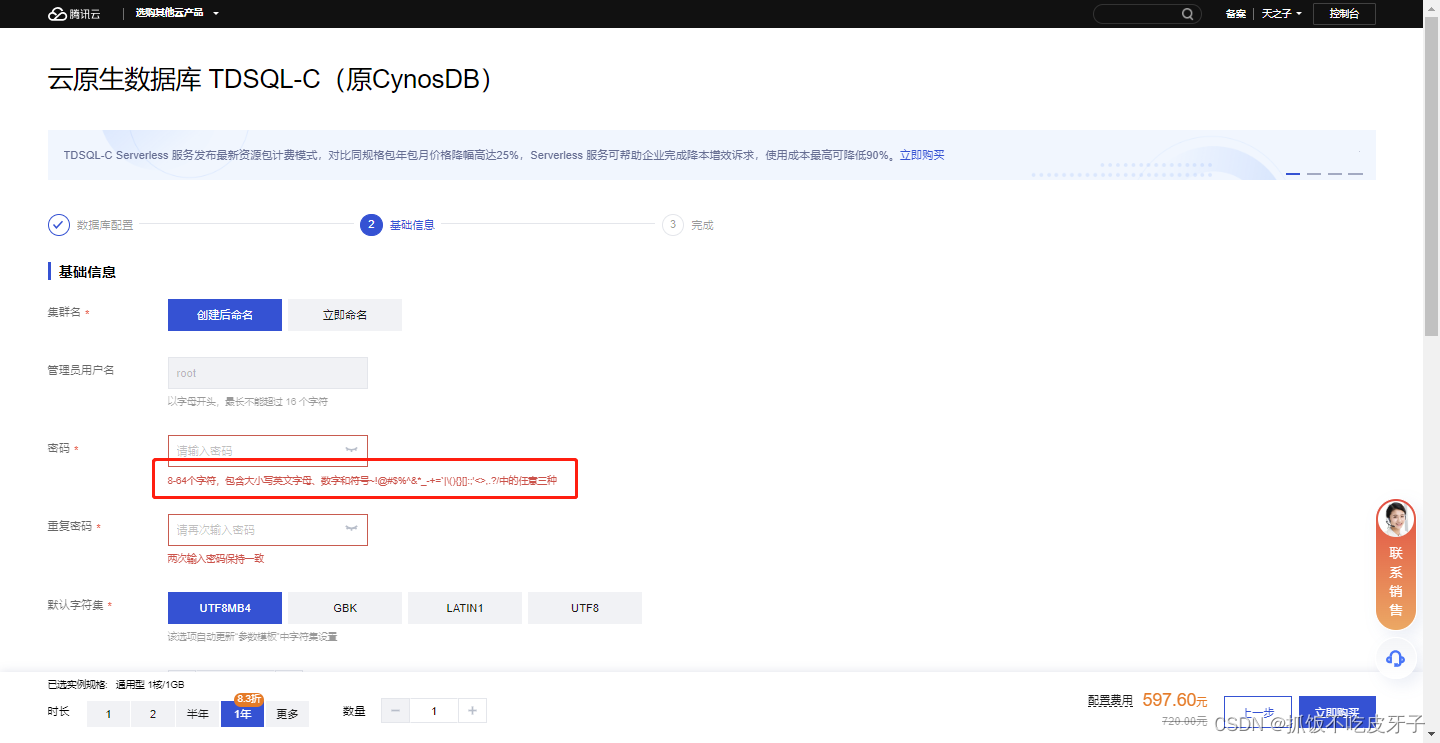Choose 立即命名 for the cluster name
Image resolution: width=1440 pixels, height=743 pixels.
(x=345, y=315)
